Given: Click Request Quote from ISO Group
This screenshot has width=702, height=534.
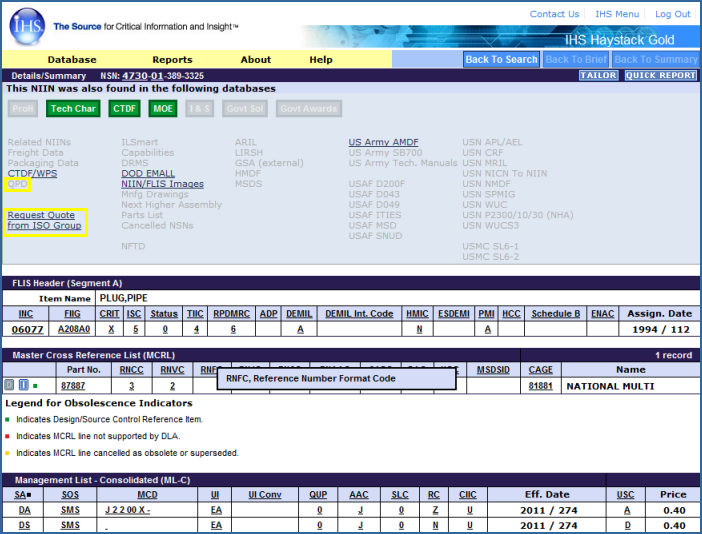Looking at the screenshot, I should (44, 220).
